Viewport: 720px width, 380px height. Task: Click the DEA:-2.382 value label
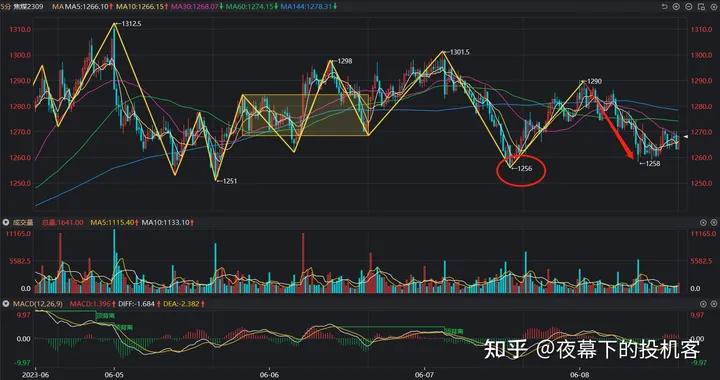(182, 304)
